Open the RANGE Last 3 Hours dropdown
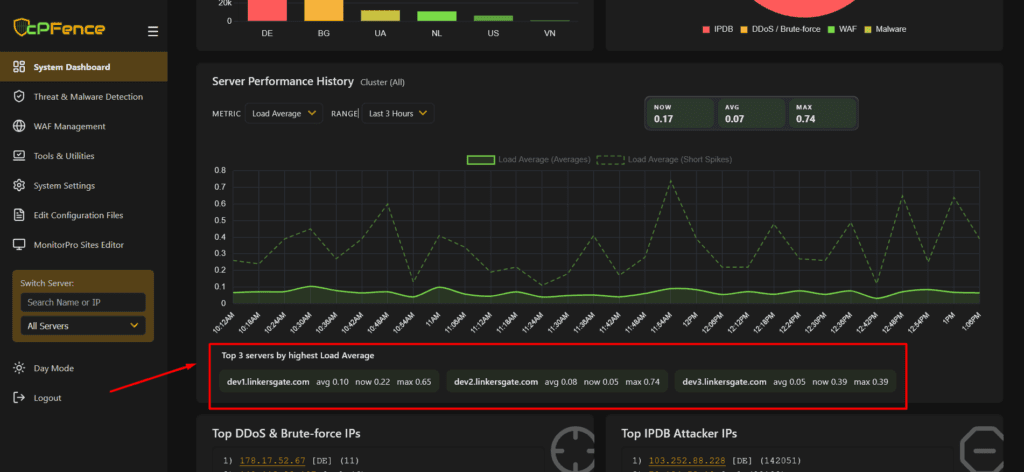This screenshot has height=472, width=1024. (x=397, y=114)
